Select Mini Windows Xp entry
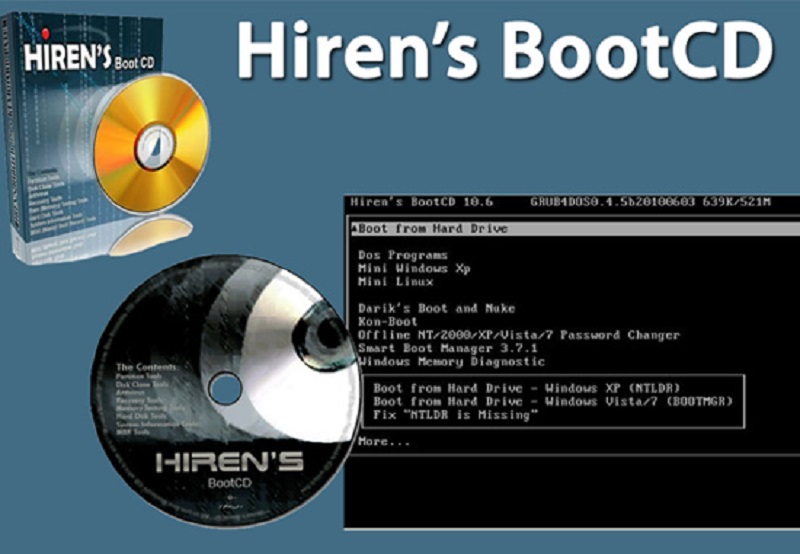This screenshot has height=554, width=800. click(414, 269)
